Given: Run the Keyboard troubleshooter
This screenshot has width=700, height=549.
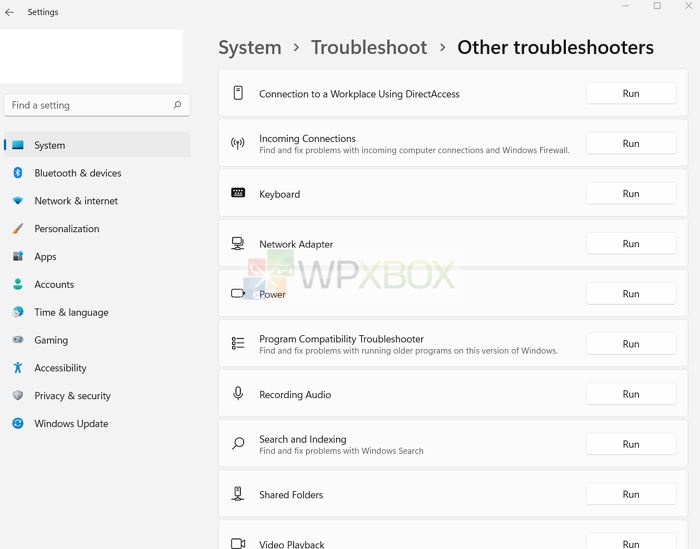Looking at the screenshot, I should [631, 193].
